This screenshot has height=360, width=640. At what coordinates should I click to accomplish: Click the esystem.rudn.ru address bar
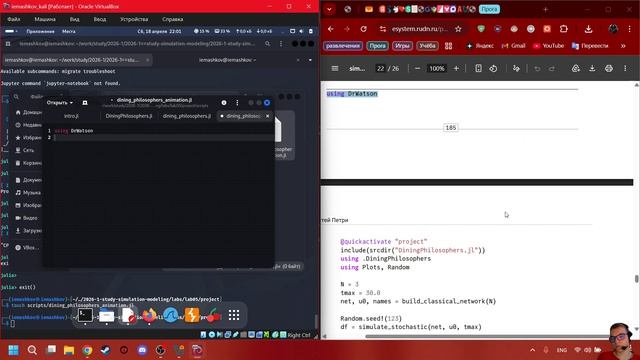click(x=420, y=29)
